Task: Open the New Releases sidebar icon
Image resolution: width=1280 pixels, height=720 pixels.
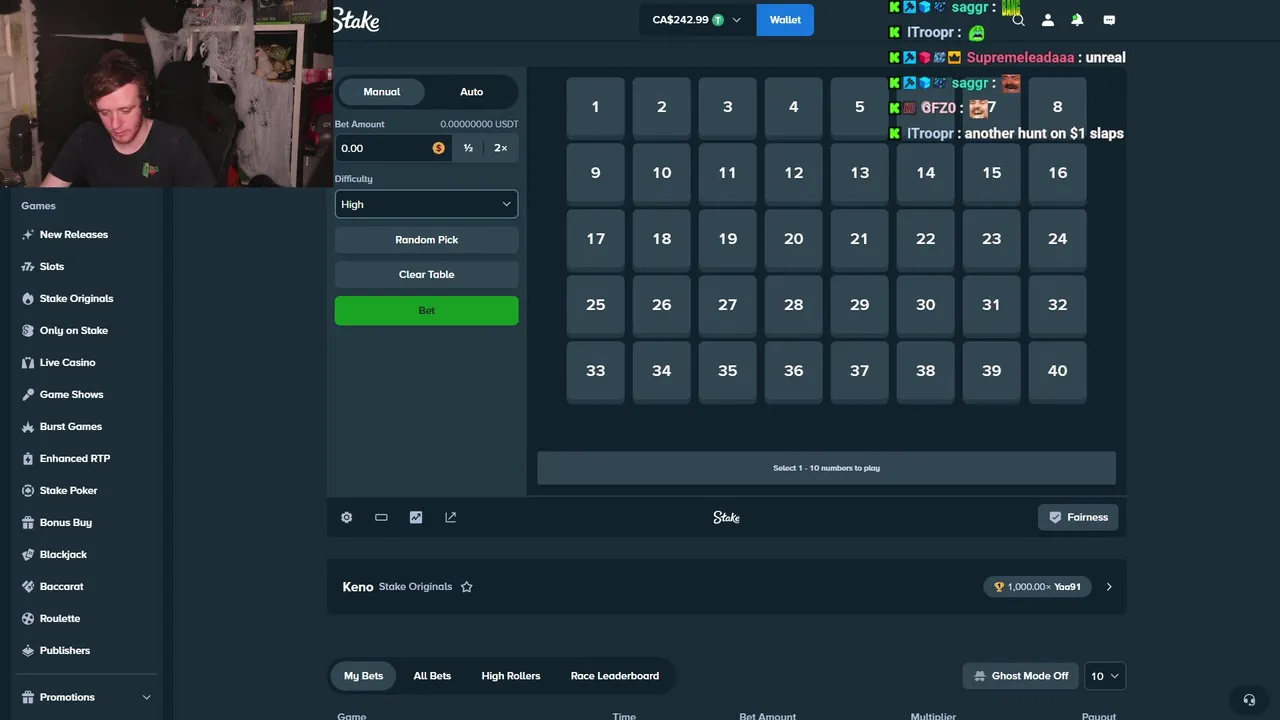Action: tap(28, 234)
